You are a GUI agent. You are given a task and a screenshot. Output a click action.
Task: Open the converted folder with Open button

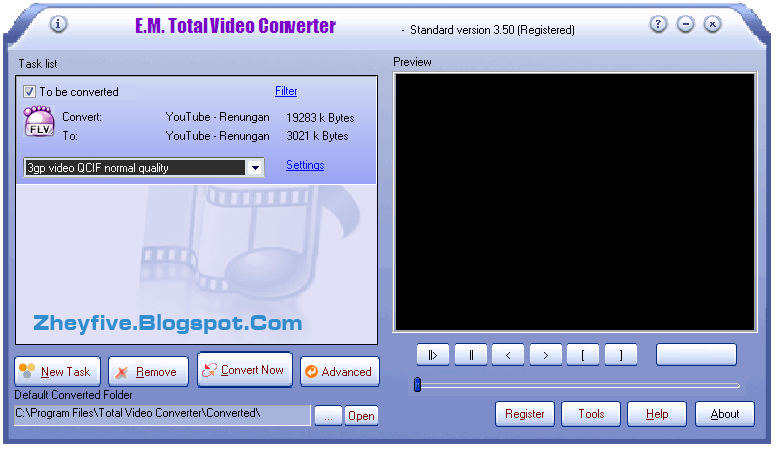click(x=361, y=416)
